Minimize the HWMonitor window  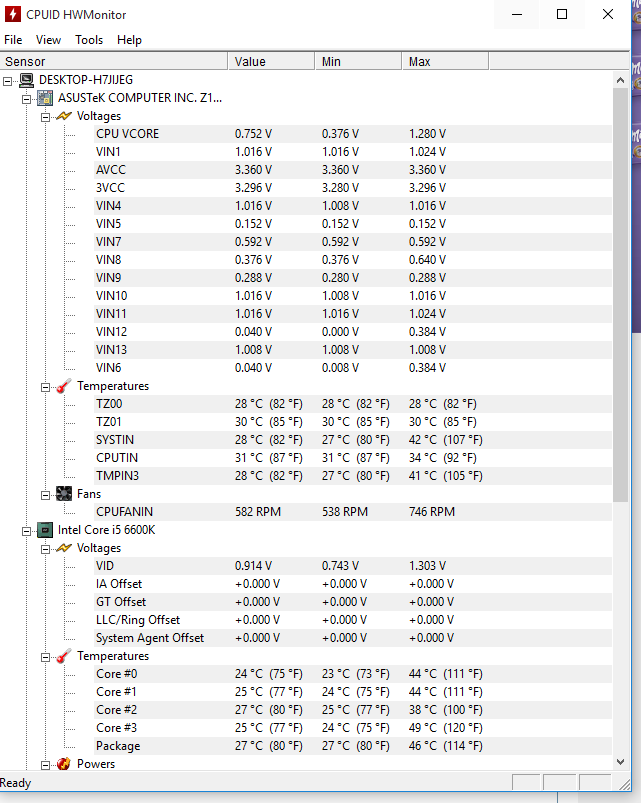tap(517, 14)
